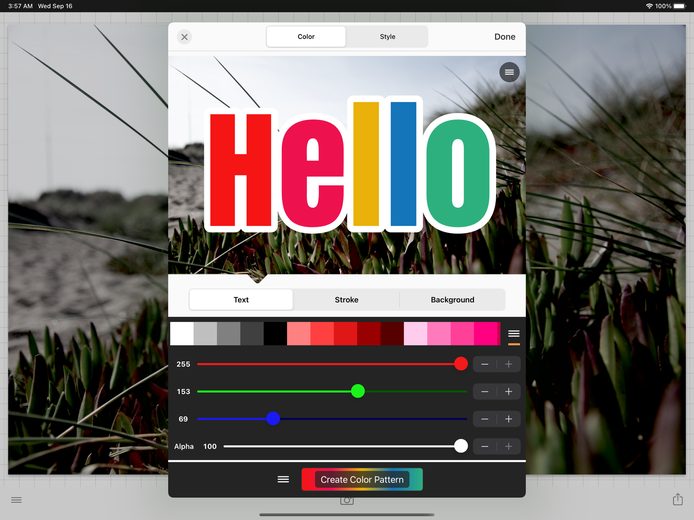Close the color editor with the X button
This screenshot has width=694, height=520.
click(185, 37)
